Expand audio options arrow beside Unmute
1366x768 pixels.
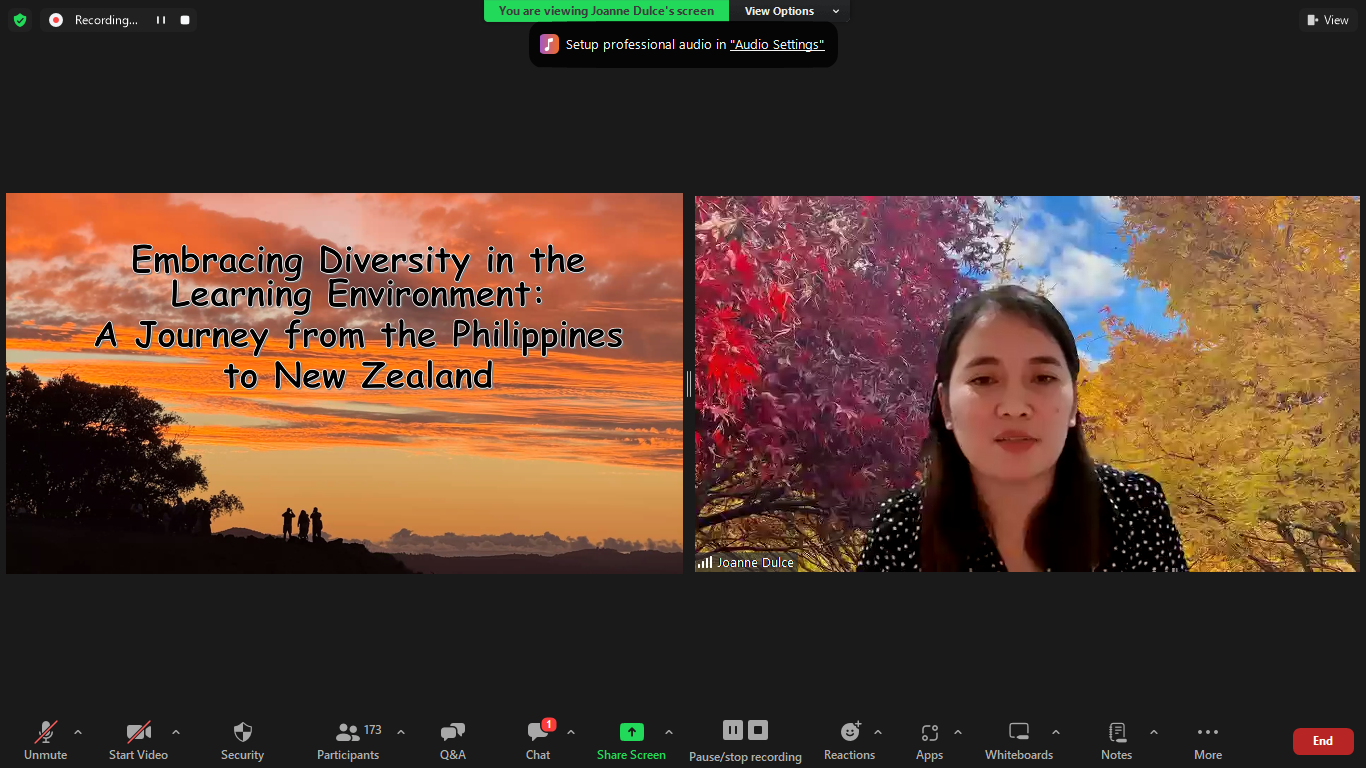click(78, 732)
